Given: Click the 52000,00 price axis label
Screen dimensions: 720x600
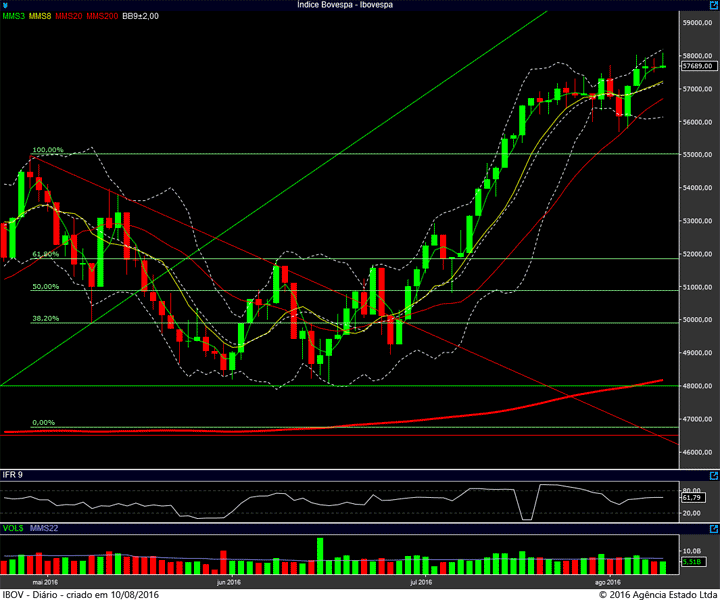Looking at the screenshot, I should click(698, 254).
